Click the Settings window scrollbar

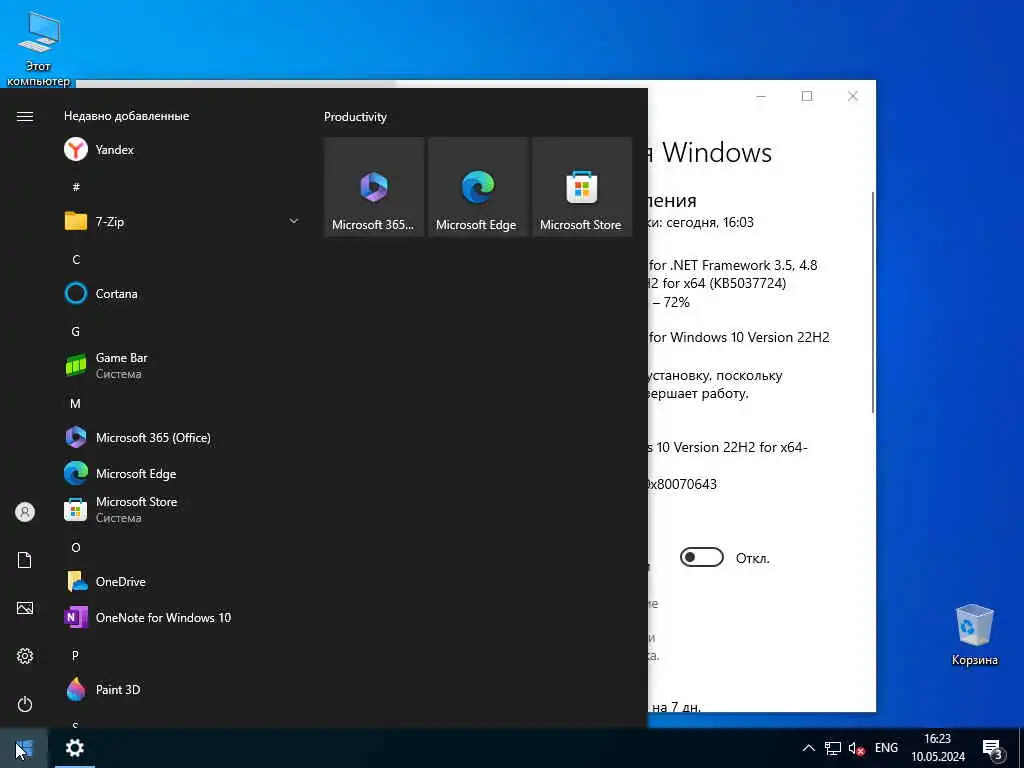873,302
